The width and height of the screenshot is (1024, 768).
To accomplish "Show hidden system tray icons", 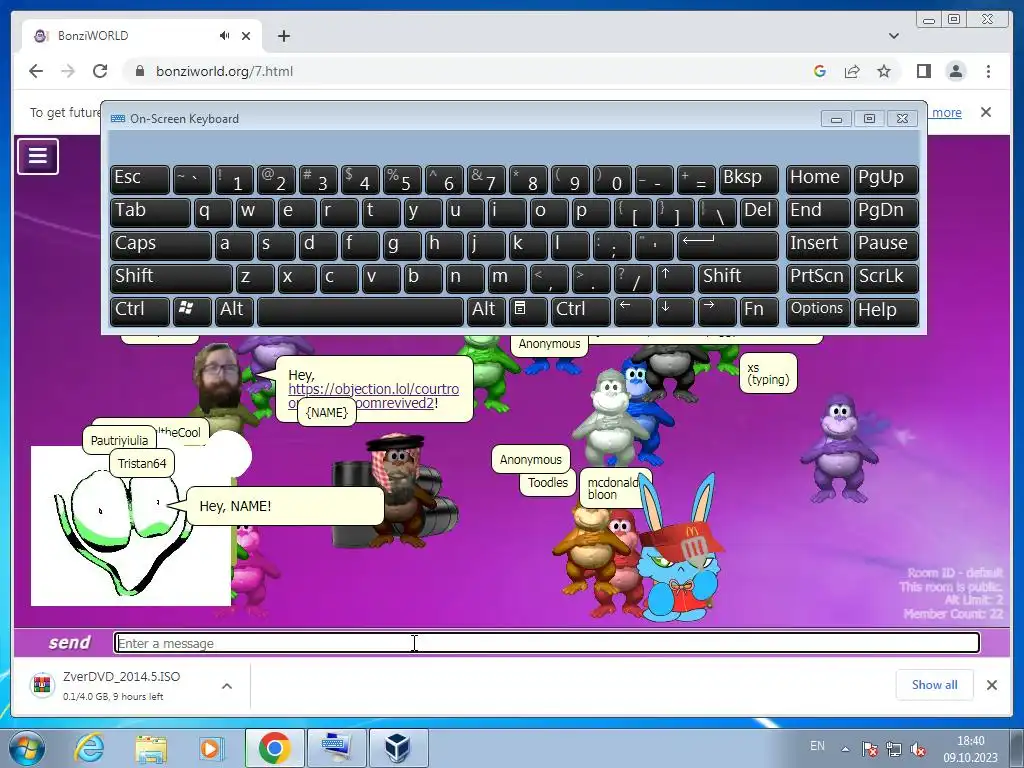I will [845, 749].
